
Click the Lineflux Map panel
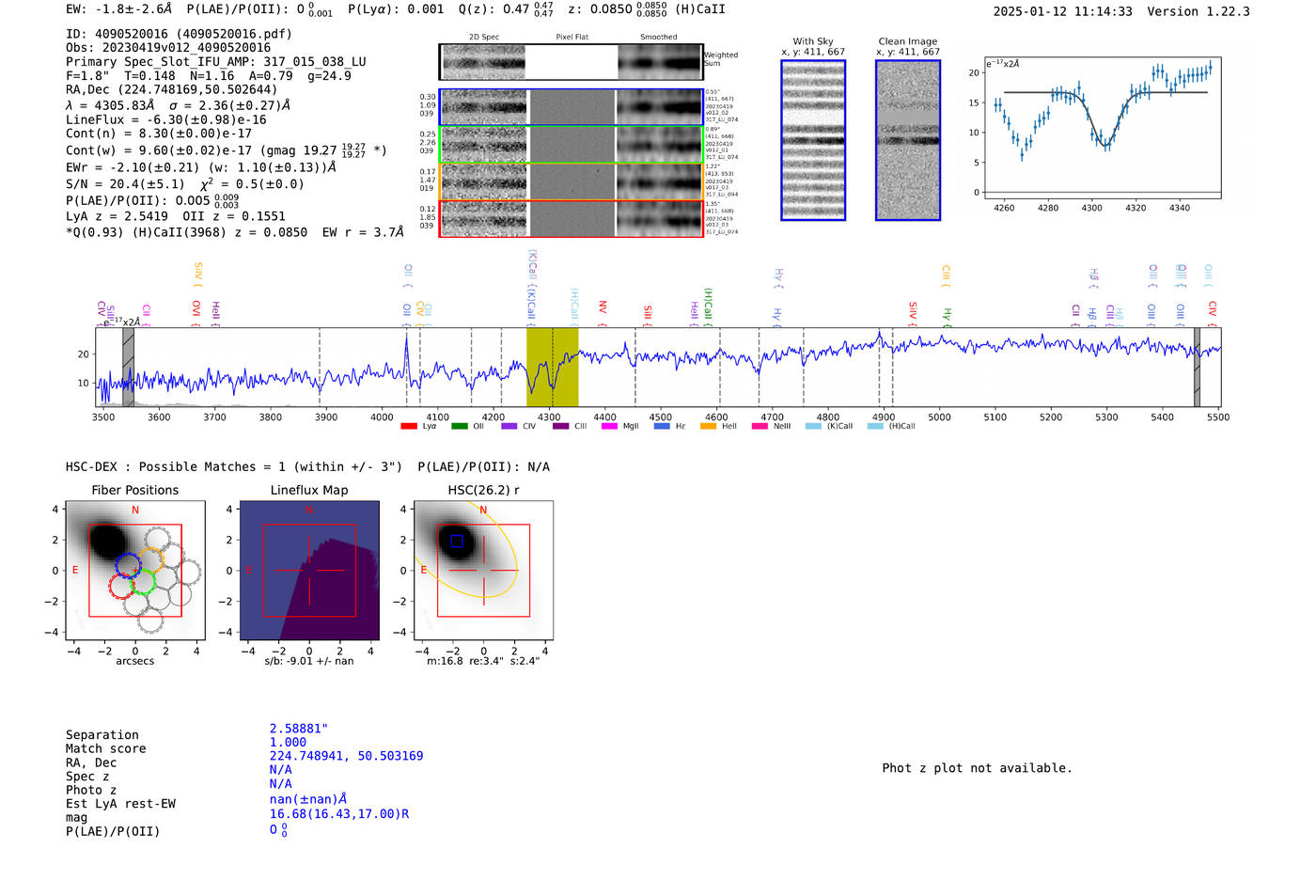click(309, 570)
